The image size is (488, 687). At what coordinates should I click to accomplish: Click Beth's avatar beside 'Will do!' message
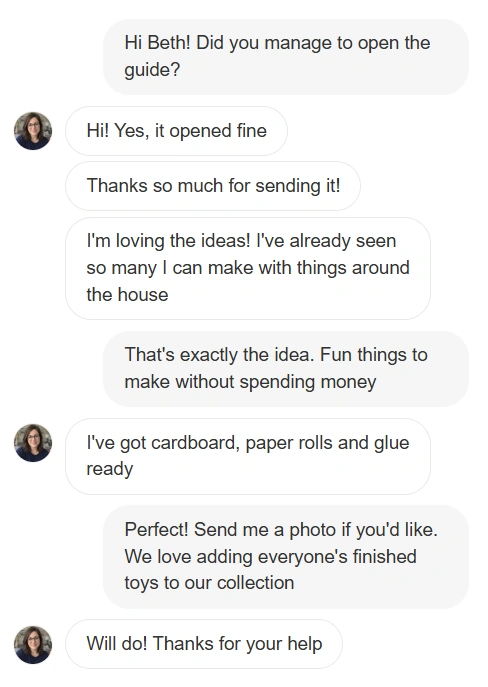coord(33,645)
